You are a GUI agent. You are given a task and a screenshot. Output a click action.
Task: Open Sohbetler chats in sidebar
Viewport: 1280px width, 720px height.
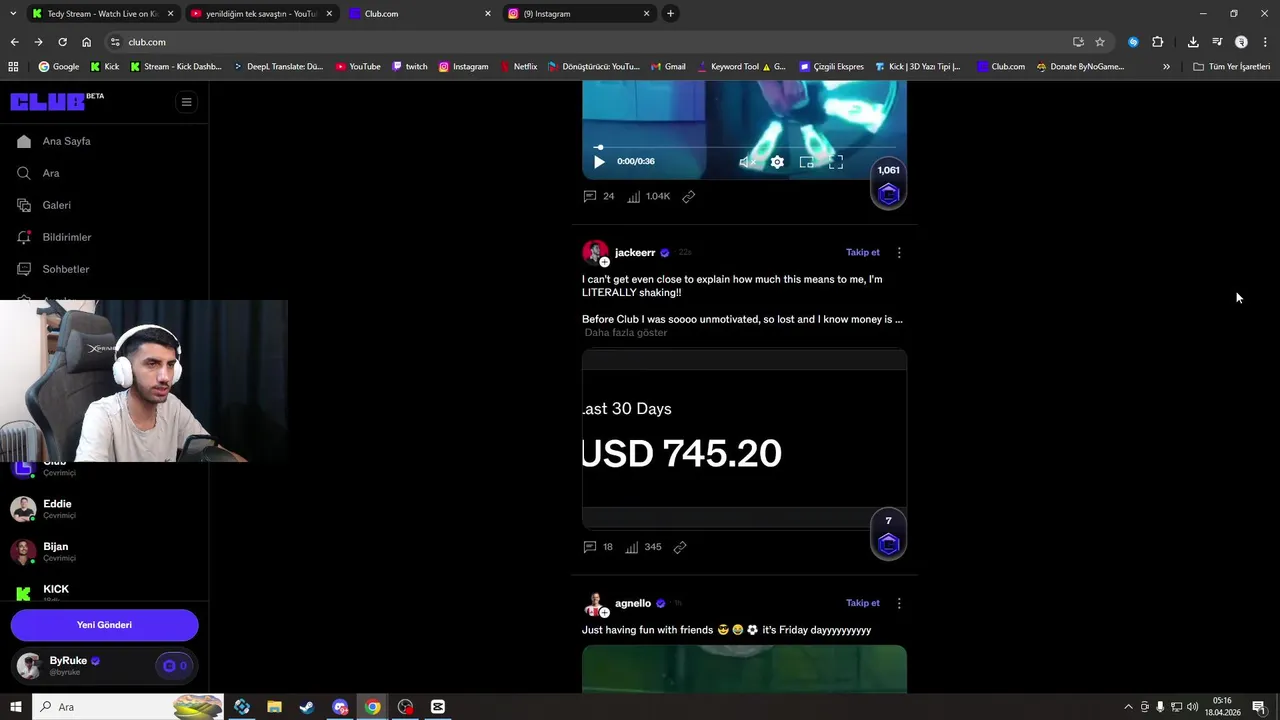[x=65, y=269]
